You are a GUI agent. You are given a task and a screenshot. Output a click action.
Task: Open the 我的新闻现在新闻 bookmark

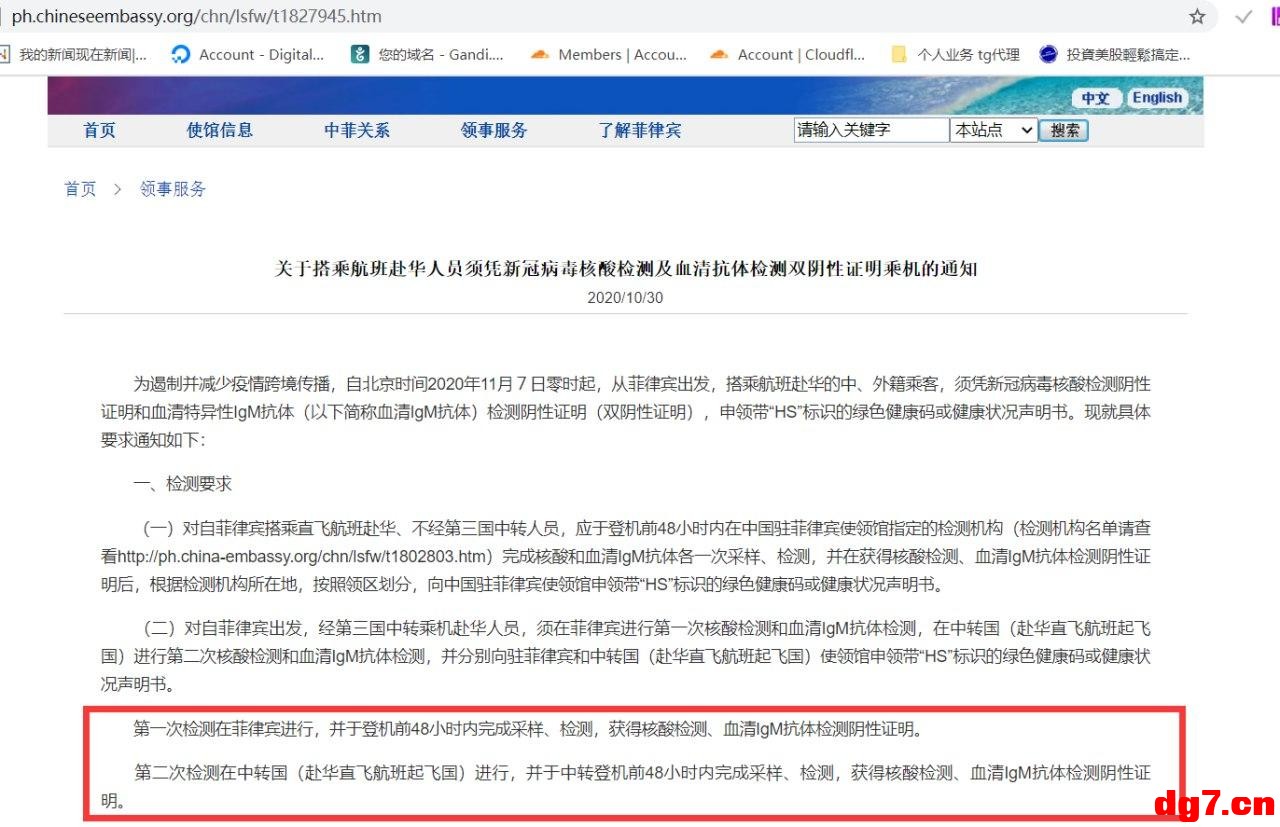tap(75, 55)
